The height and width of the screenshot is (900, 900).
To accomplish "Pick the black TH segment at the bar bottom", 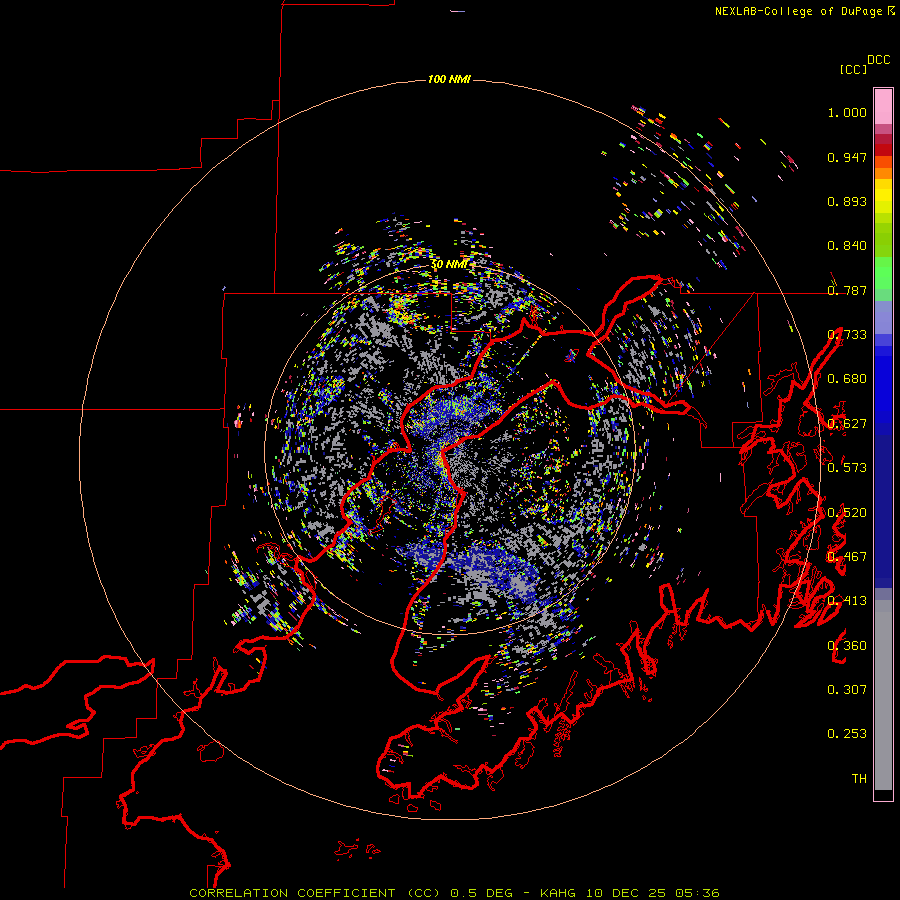I will pos(883,794).
